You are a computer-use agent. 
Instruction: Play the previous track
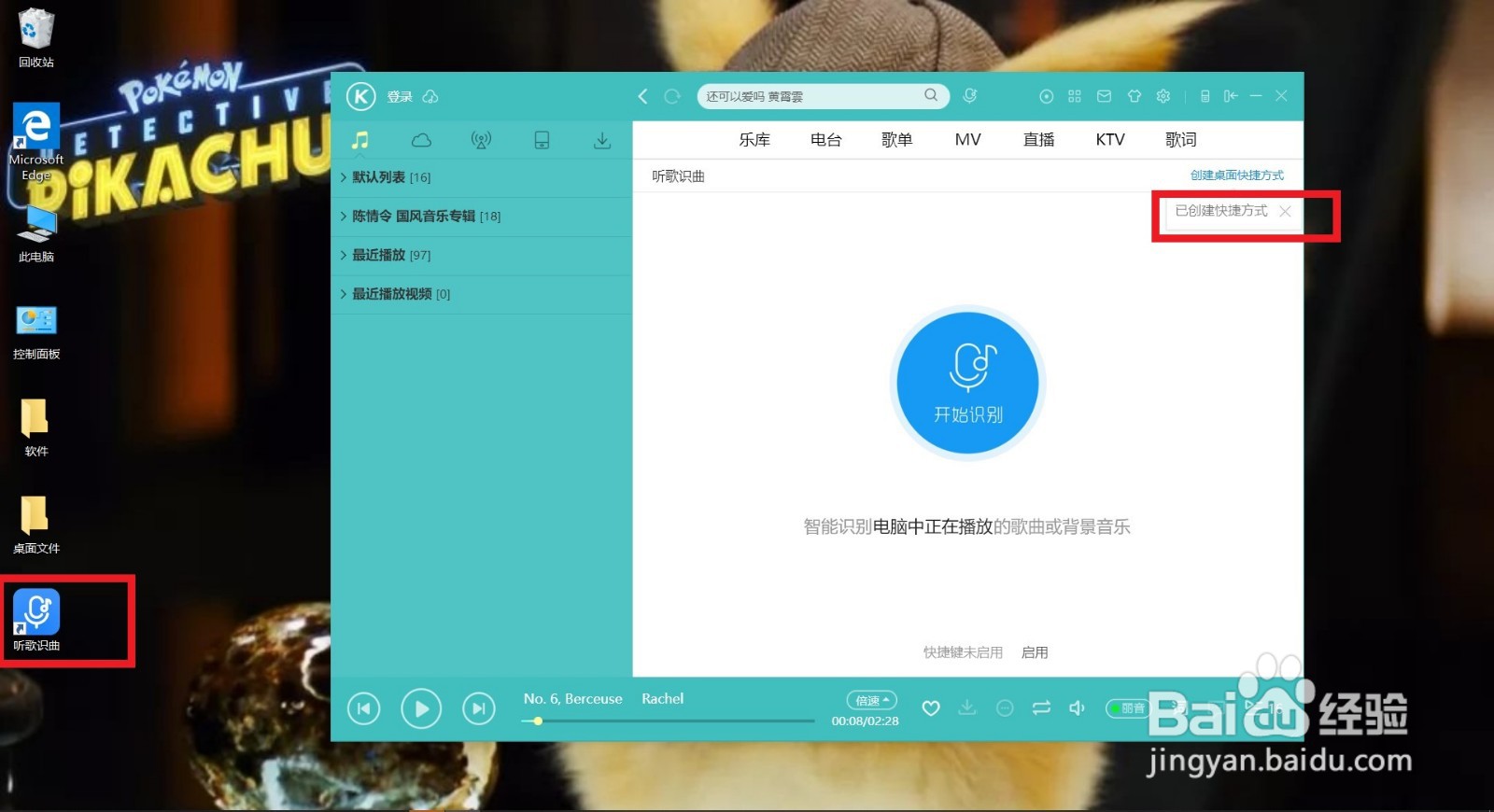coord(363,709)
